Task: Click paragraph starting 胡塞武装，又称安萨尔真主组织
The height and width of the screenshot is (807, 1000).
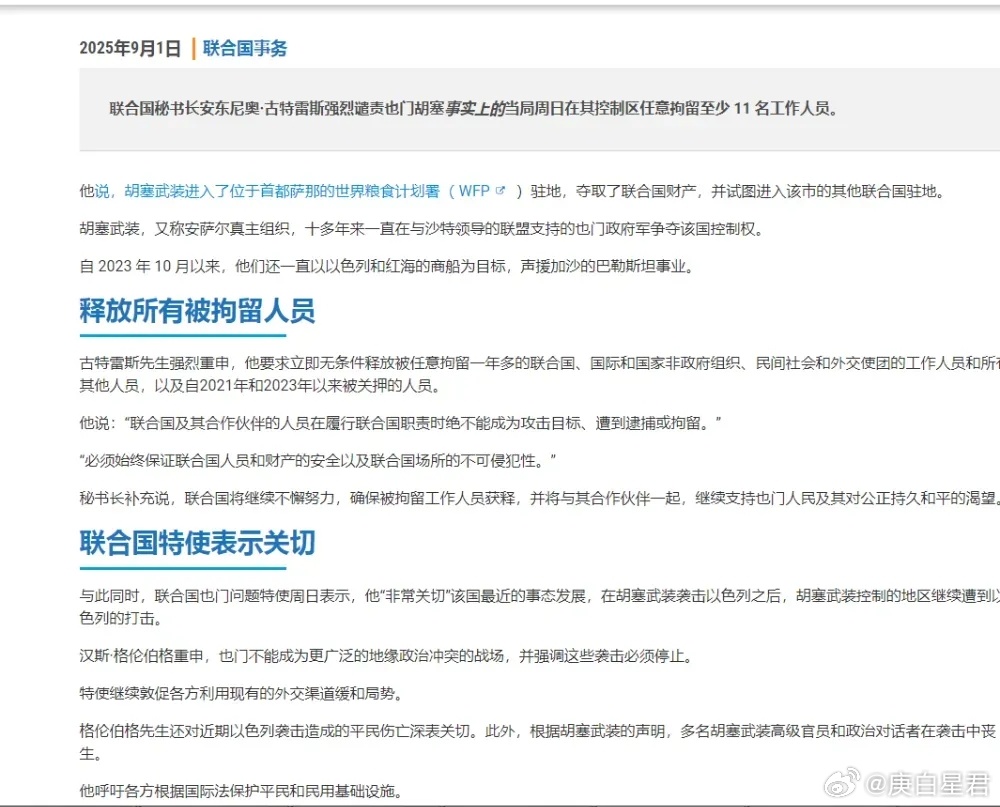Action: pos(422,228)
